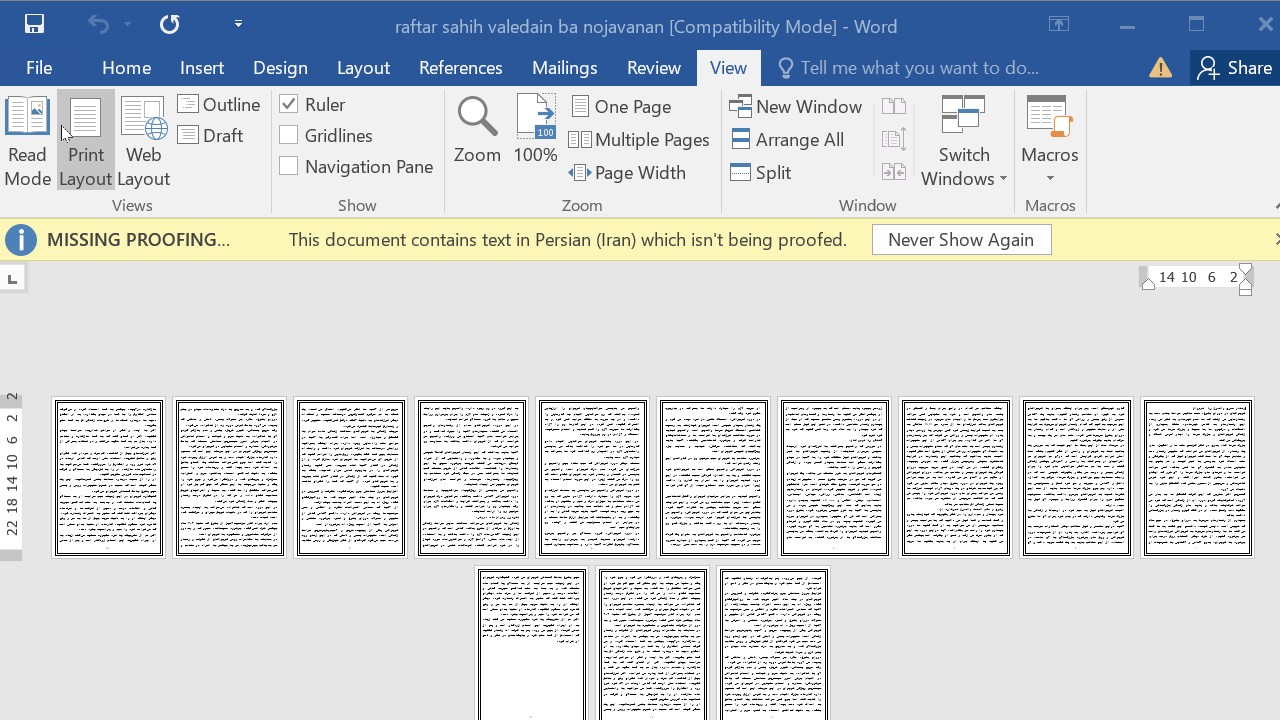
Task: Click the Never Show Again button
Action: (961, 240)
